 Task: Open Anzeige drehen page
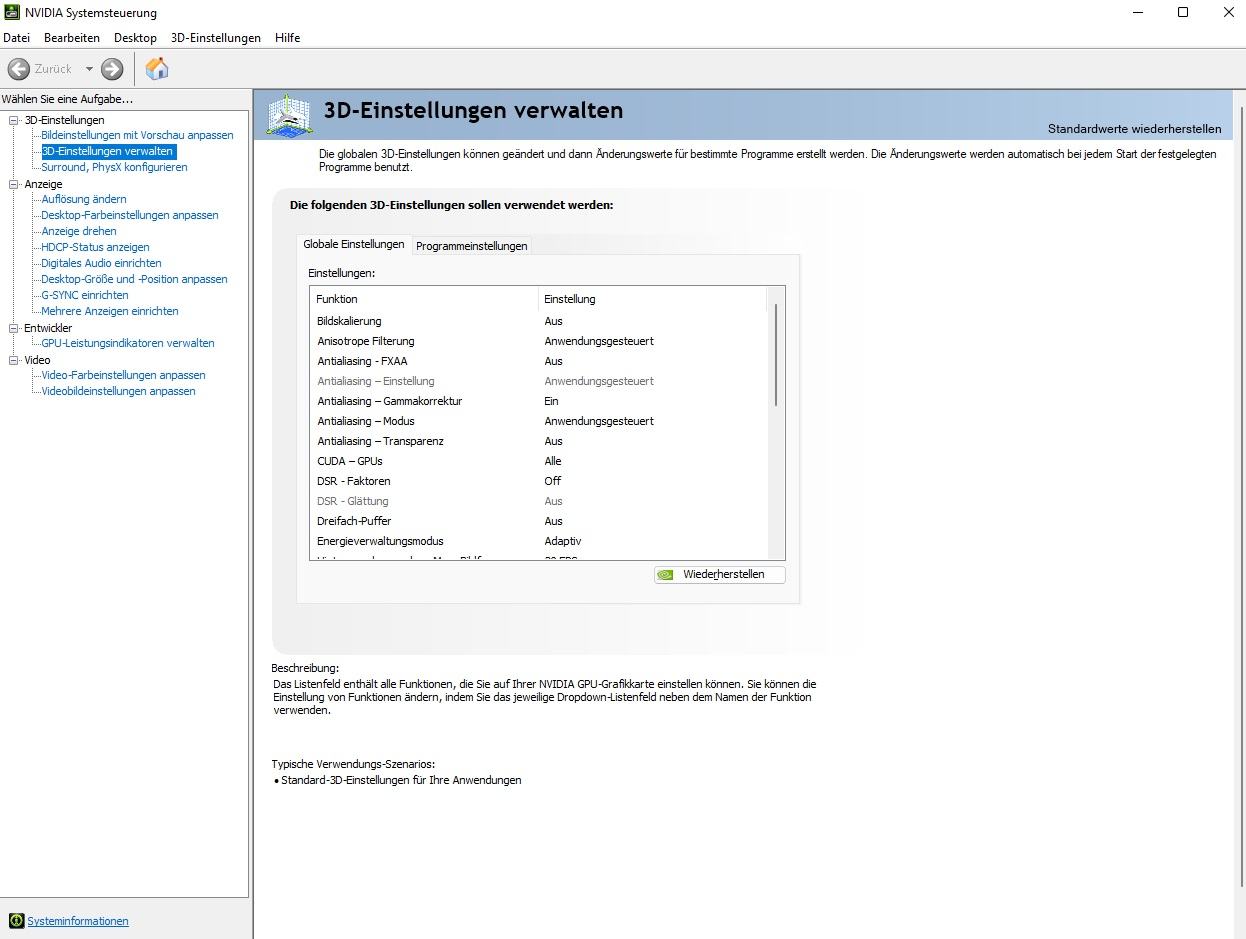pyautogui.click(x=79, y=231)
